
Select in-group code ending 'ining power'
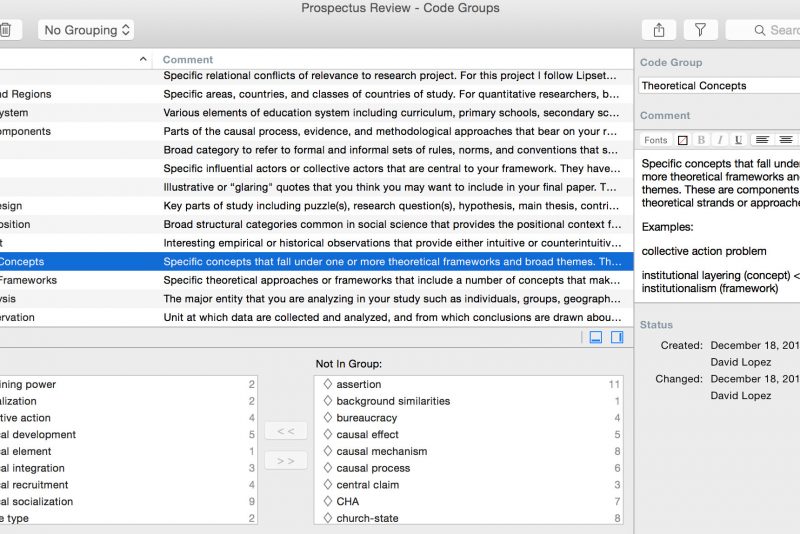pos(128,384)
